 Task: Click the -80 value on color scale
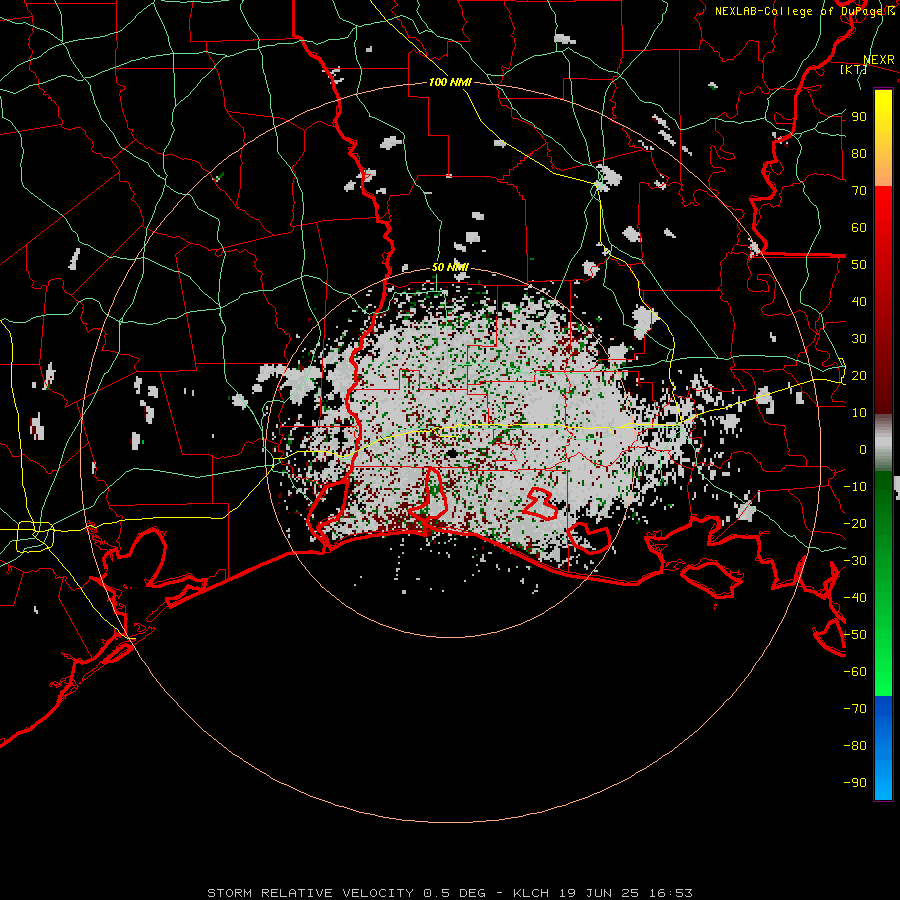click(x=855, y=746)
